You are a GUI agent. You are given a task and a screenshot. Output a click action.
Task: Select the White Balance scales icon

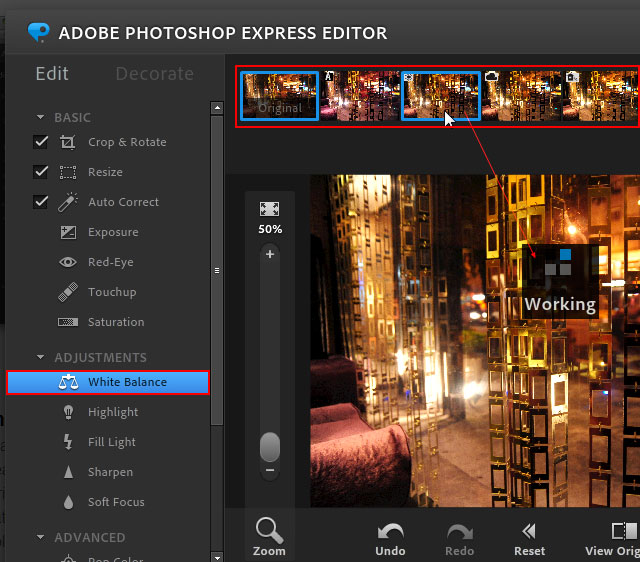tap(68, 382)
